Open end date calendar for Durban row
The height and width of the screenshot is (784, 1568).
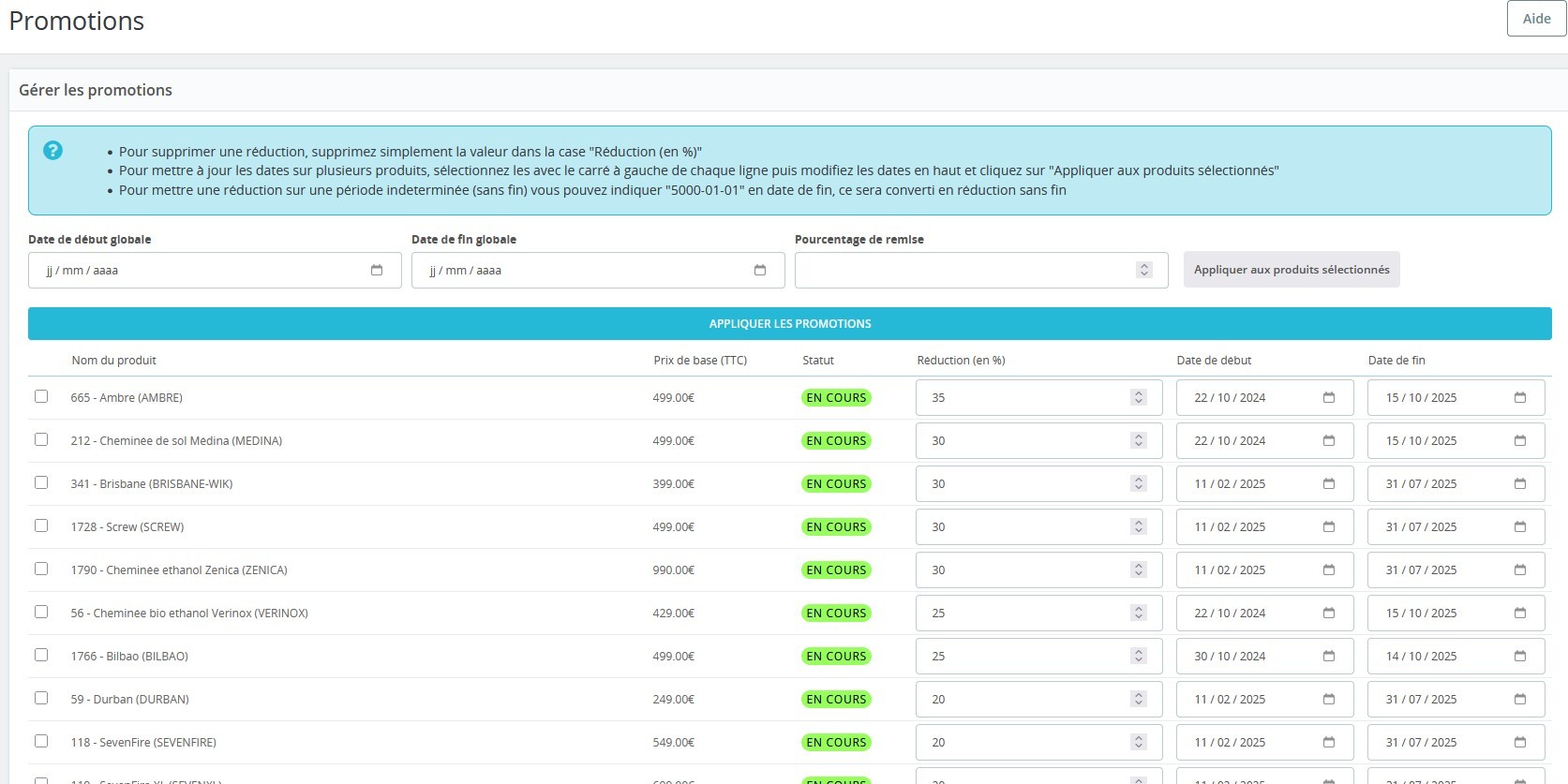[1520, 699]
